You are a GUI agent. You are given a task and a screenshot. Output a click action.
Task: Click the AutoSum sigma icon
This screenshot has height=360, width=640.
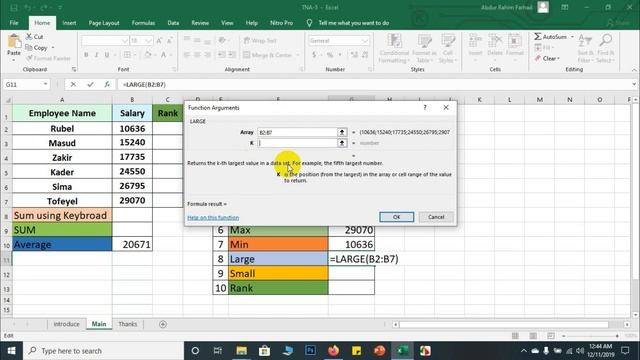coord(538,37)
